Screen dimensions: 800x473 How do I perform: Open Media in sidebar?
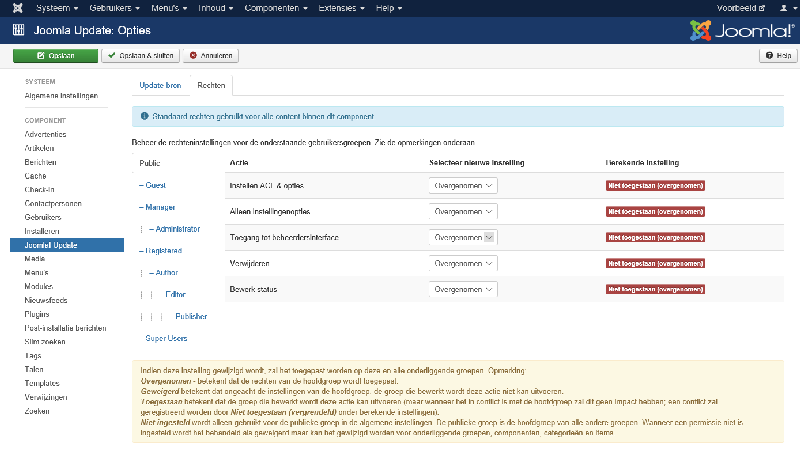35,259
